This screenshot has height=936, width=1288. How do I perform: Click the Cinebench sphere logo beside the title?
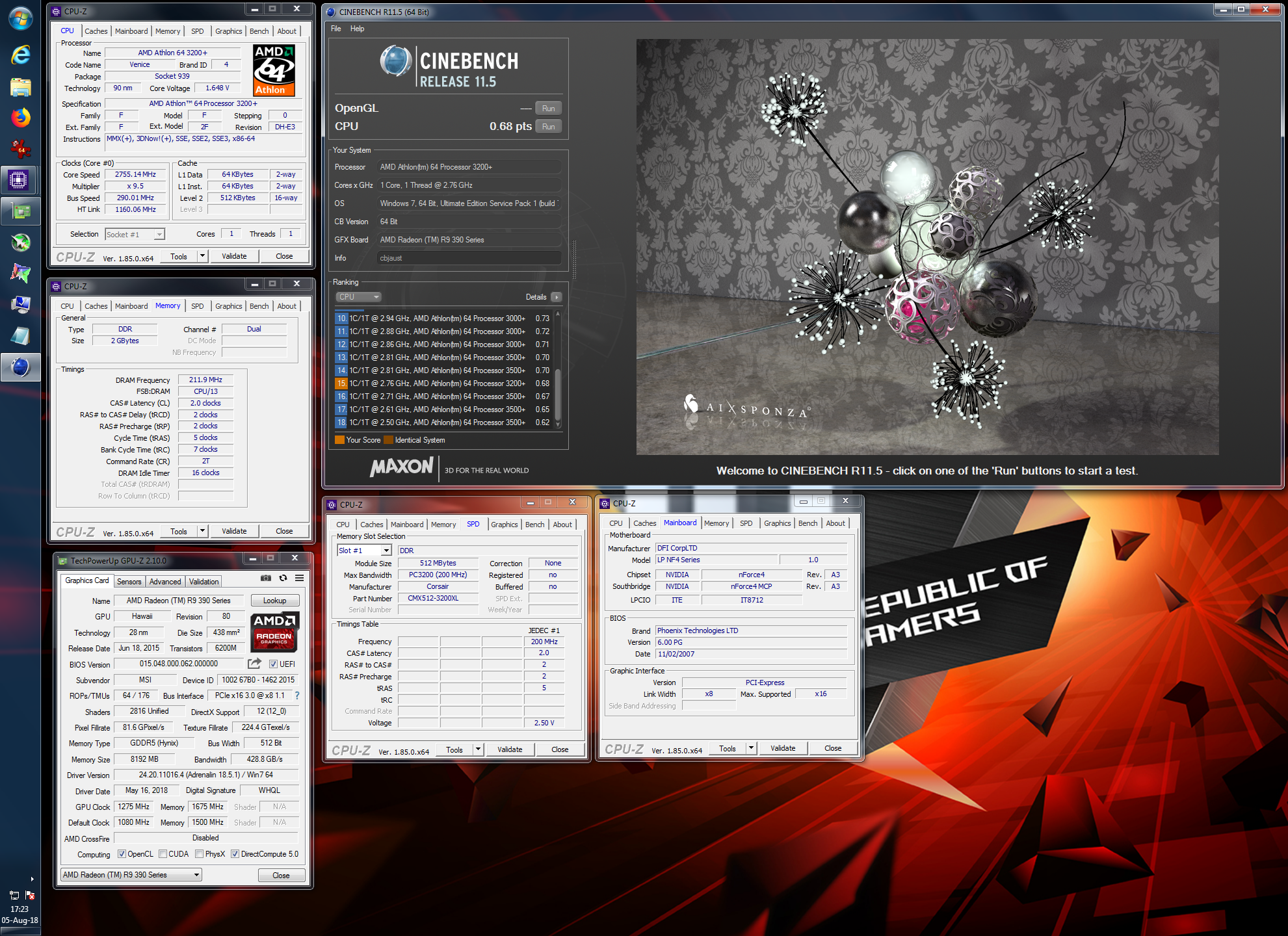click(396, 61)
